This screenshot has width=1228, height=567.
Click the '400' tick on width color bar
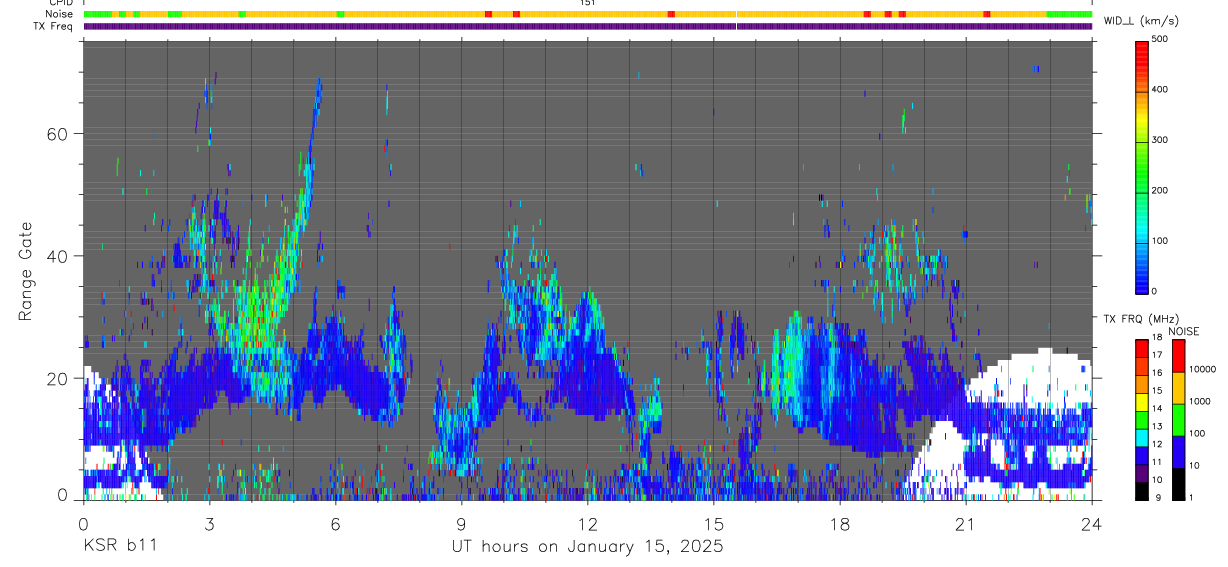coord(1160,90)
